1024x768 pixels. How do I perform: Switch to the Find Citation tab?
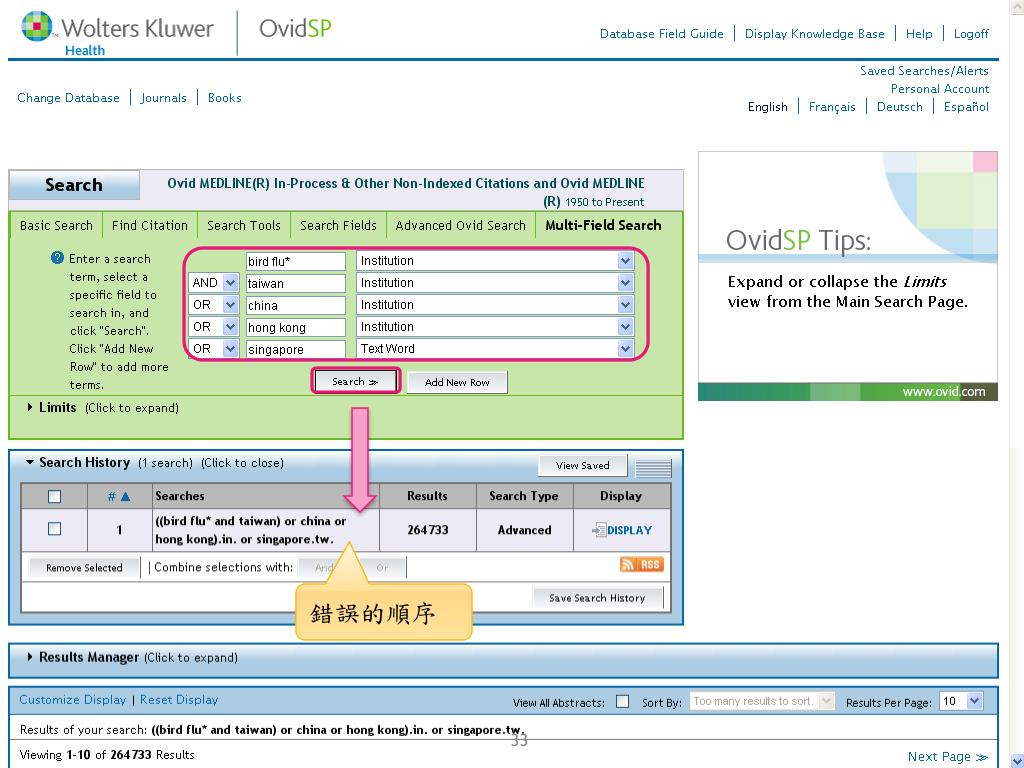point(150,225)
